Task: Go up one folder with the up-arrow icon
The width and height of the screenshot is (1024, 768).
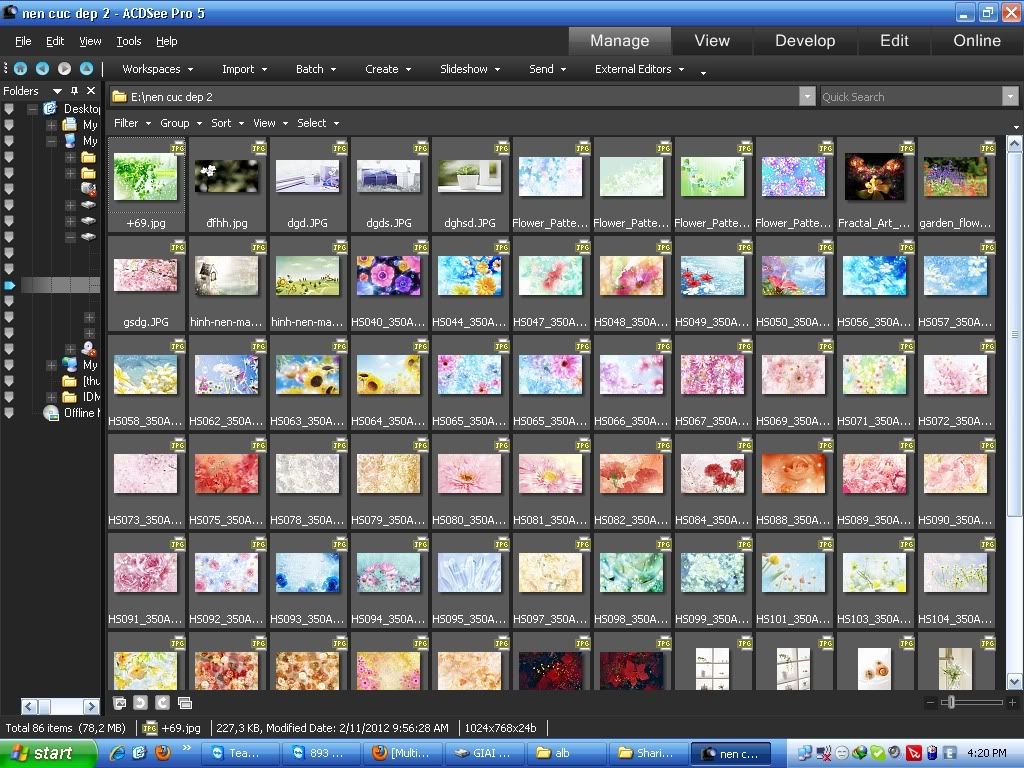Action: pyautogui.click(x=86, y=69)
